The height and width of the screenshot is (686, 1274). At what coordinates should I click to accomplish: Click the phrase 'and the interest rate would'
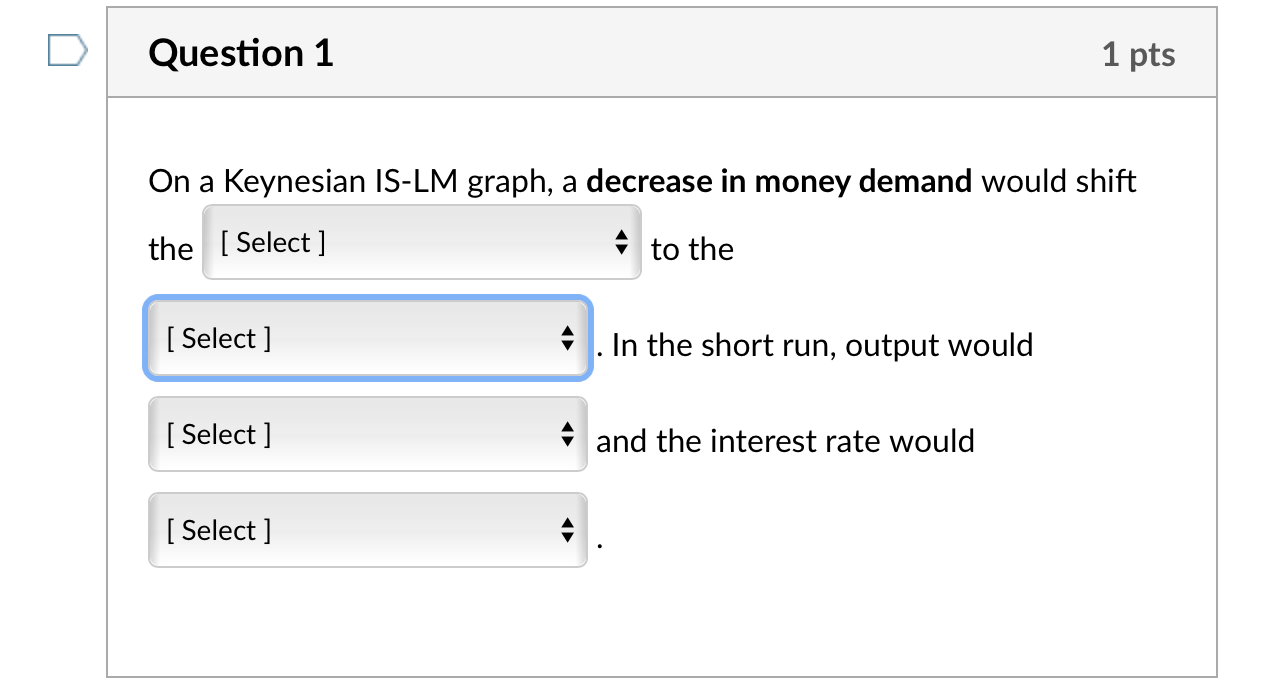(785, 441)
